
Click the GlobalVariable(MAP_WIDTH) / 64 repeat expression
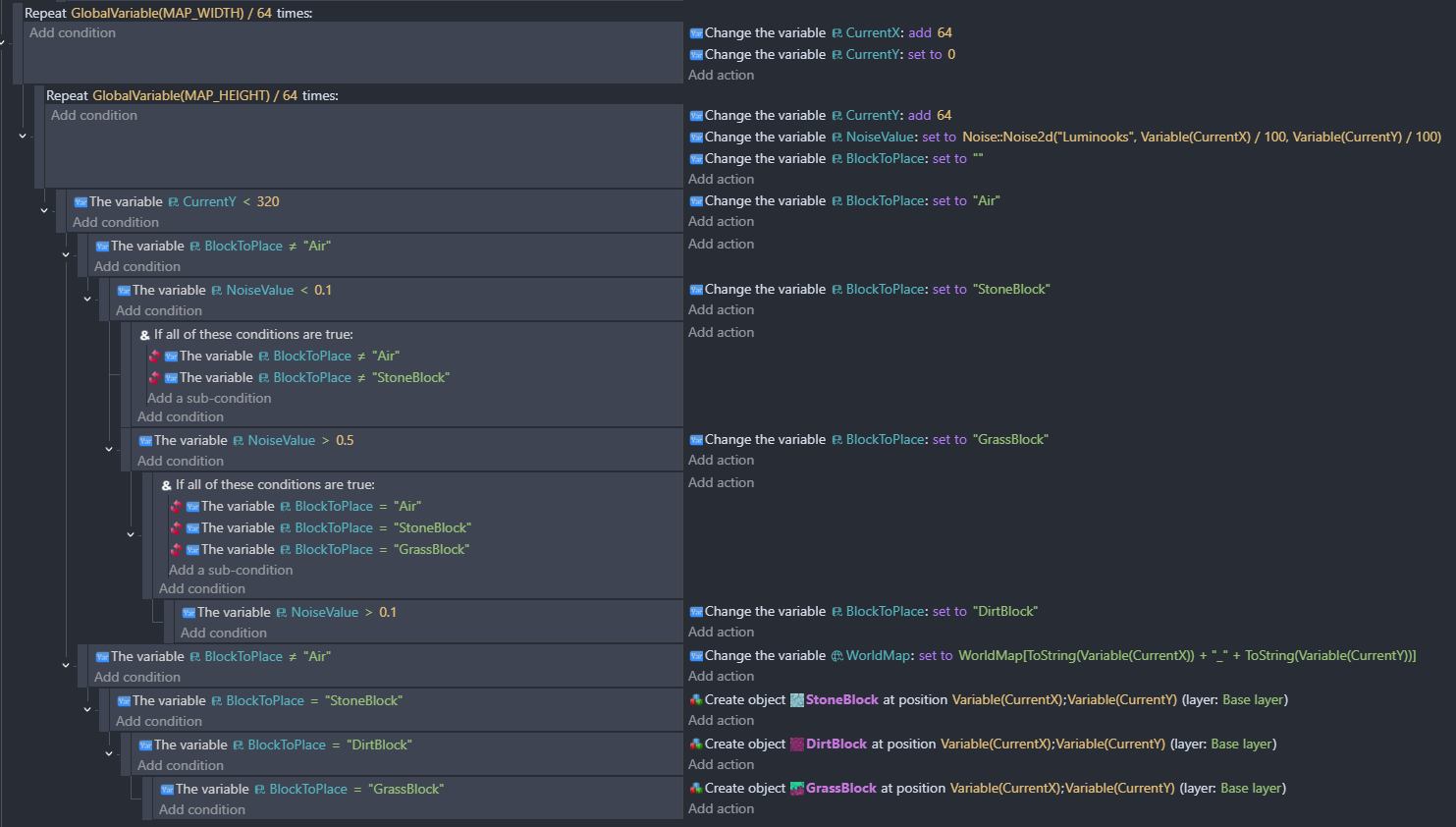pyautogui.click(x=171, y=14)
